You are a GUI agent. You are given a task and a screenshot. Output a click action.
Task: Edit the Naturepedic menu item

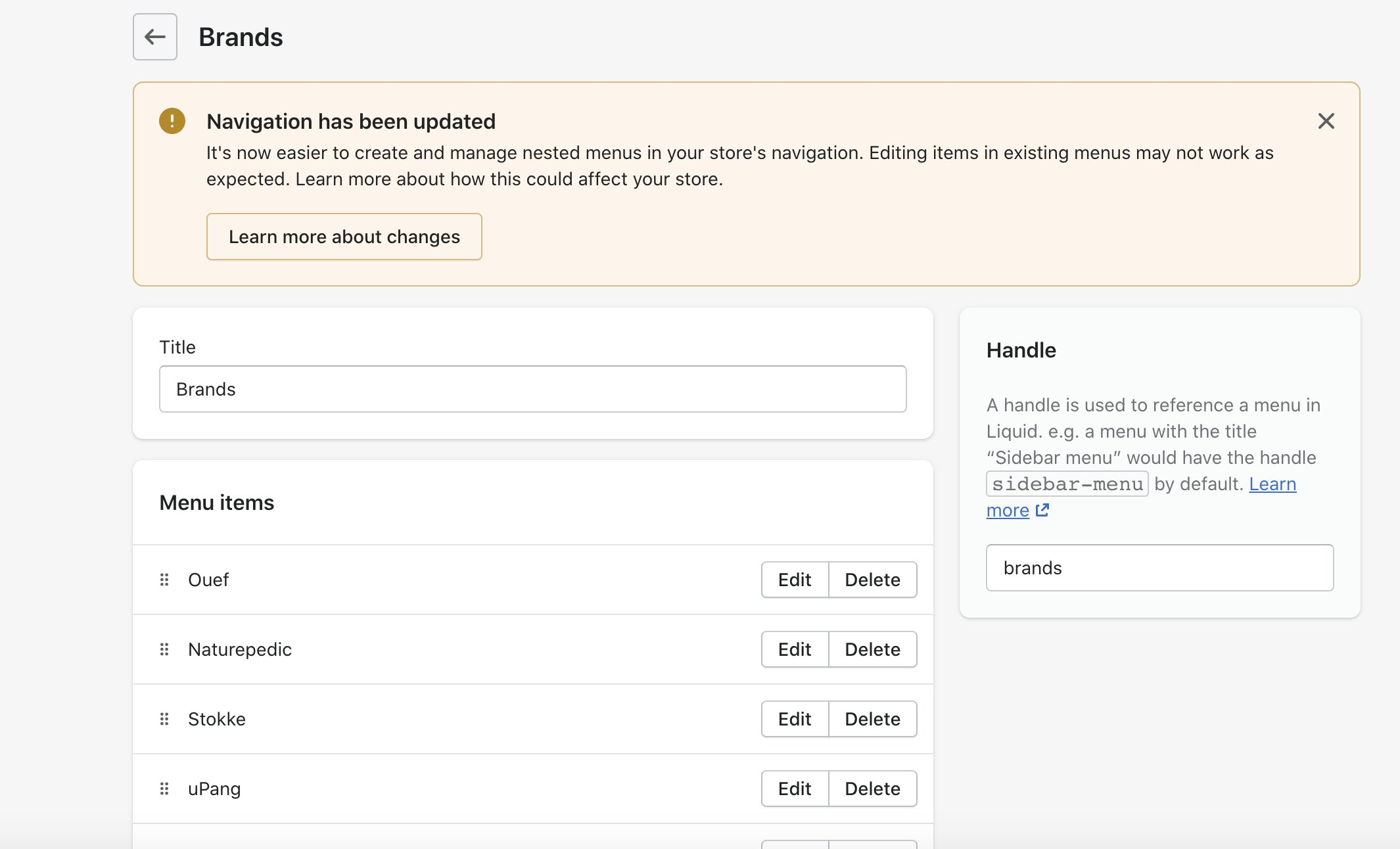click(794, 649)
